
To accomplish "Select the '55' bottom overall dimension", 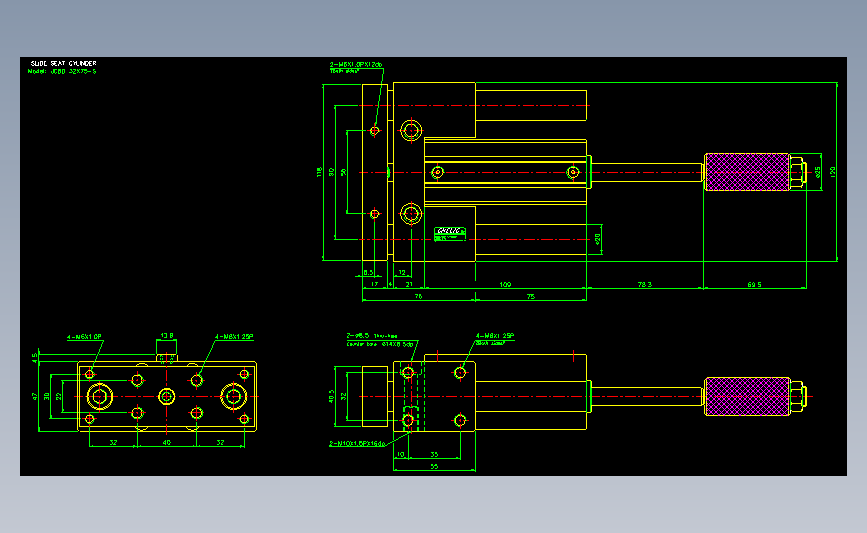I will pyautogui.click(x=434, y=467).
